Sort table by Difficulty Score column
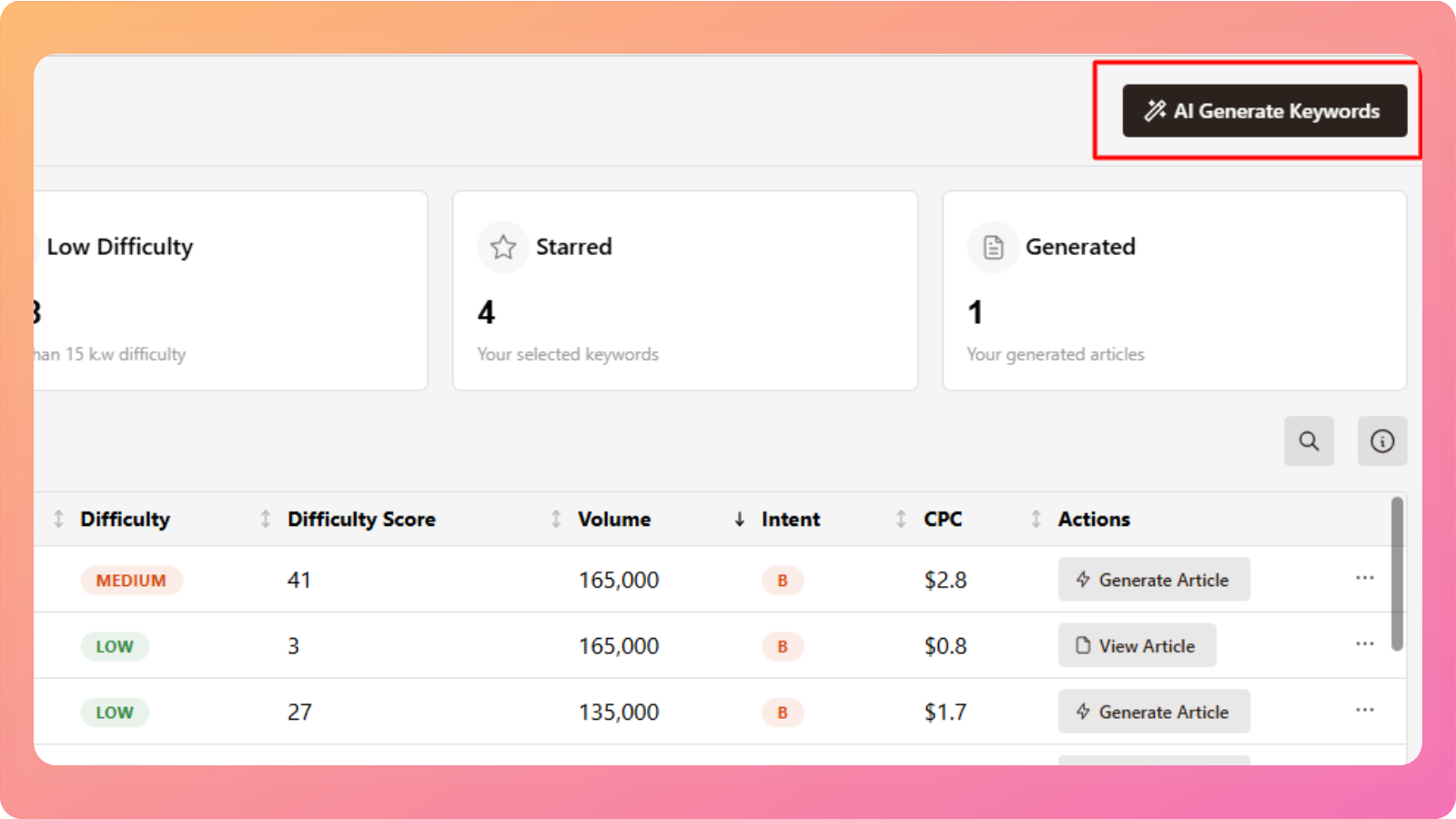Image resolution: width=1456 pixels, height=819 pixels. point(361,519)
